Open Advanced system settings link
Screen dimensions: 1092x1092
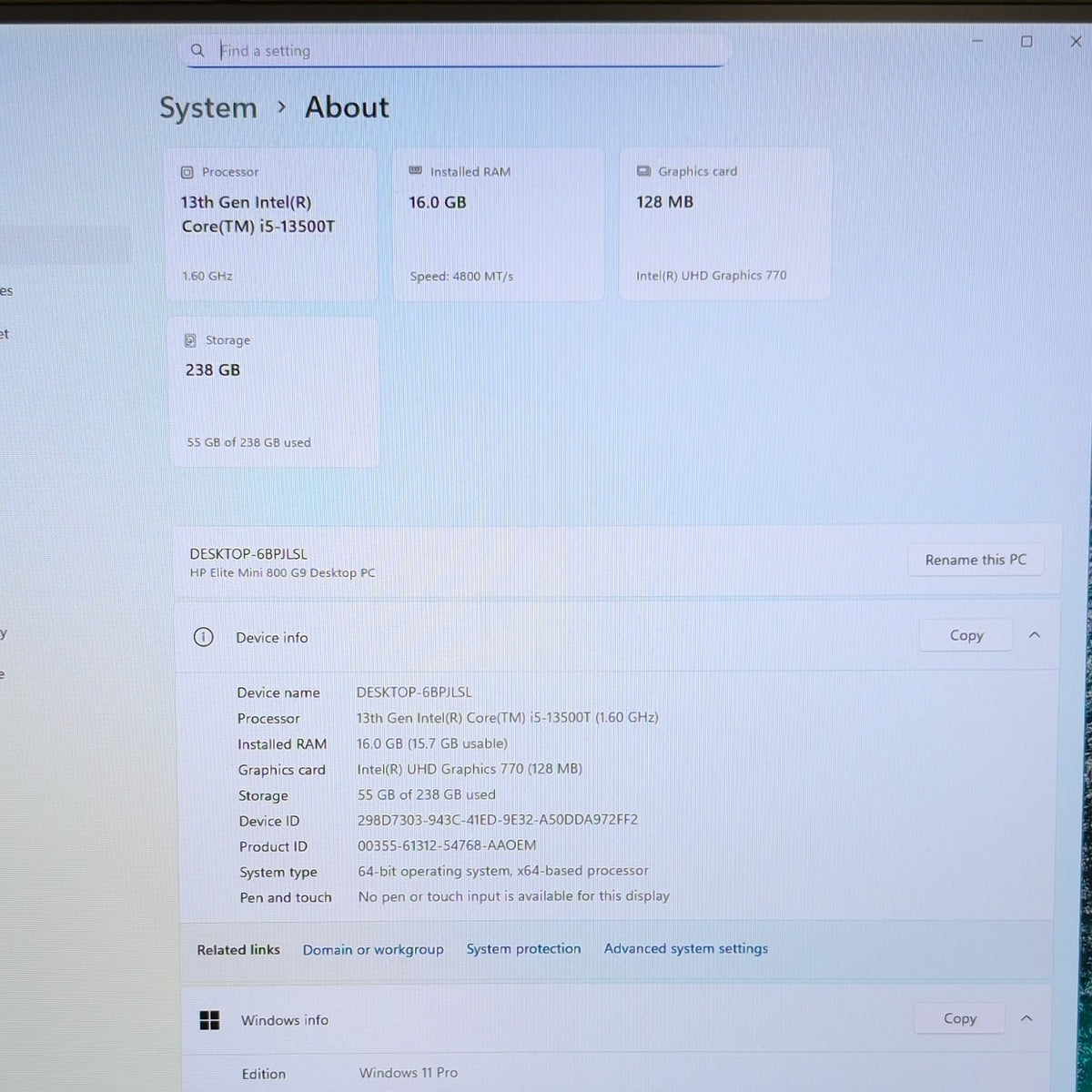[x=686, y=948]
